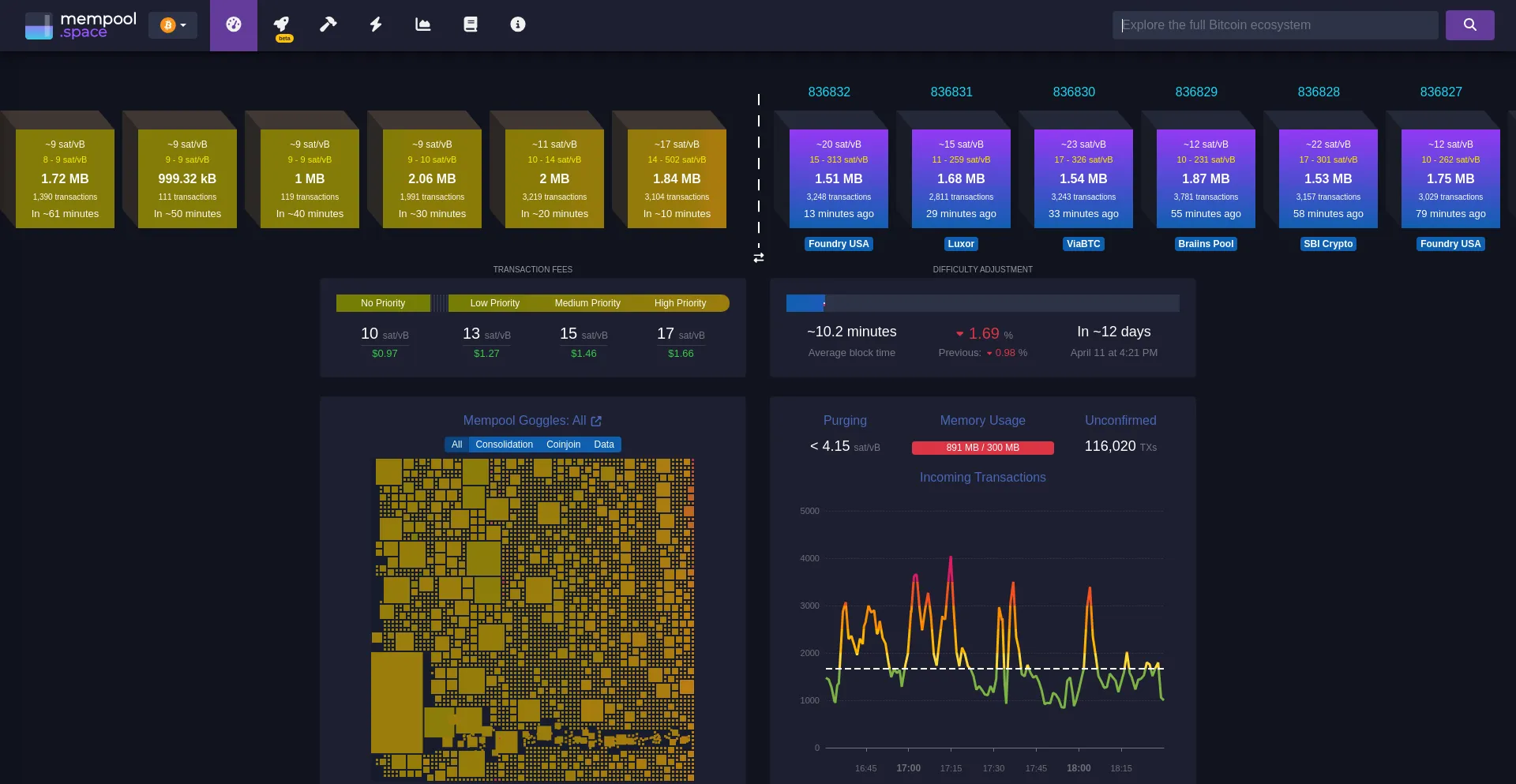Click the Luxor pool tag
Viewport: 1516px width, 784px height.
pos(961,244)
